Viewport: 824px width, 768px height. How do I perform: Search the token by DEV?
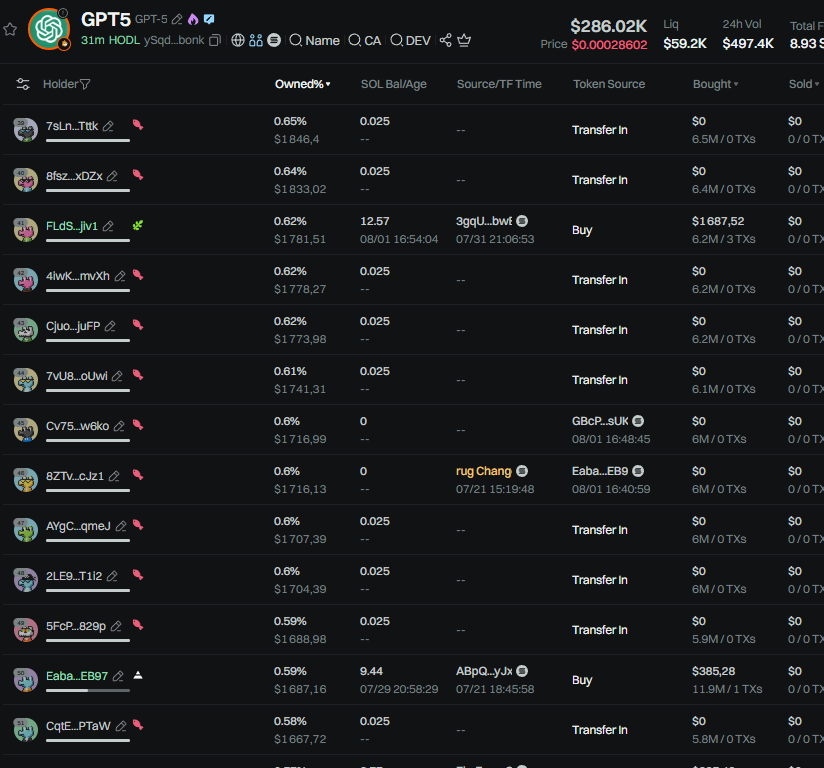410,40
